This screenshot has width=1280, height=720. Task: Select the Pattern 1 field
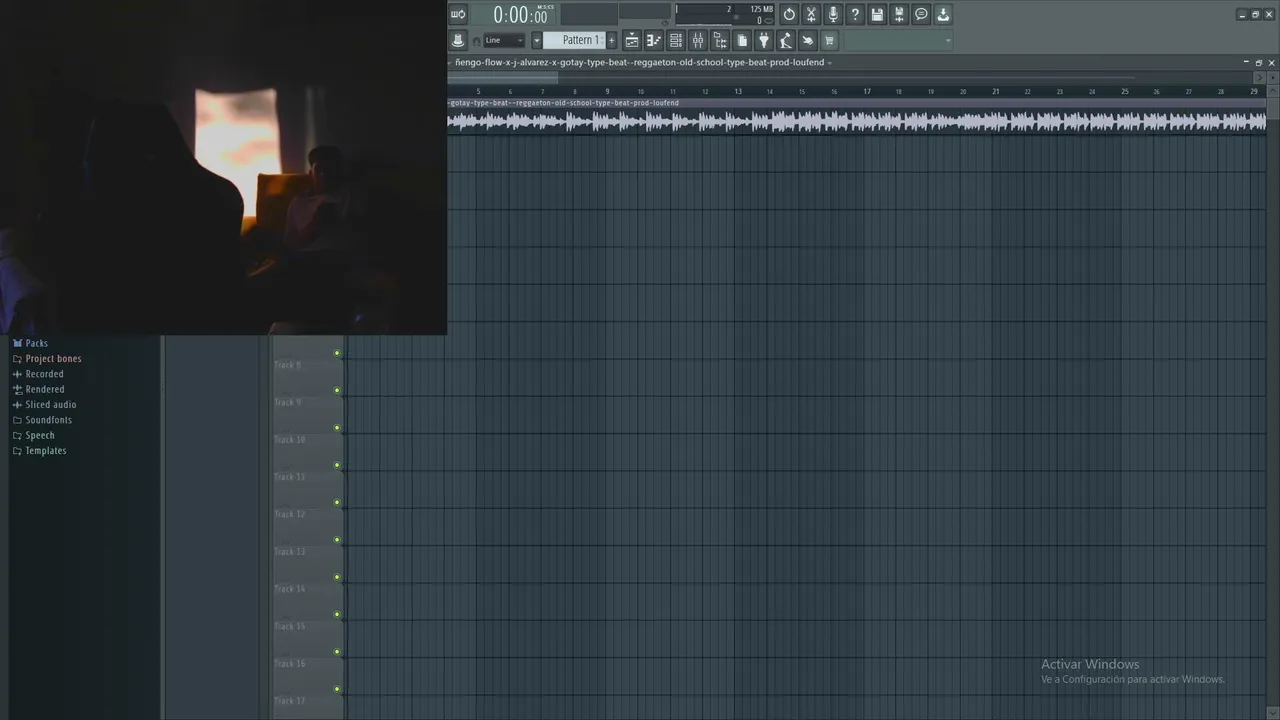pos(575,40)
